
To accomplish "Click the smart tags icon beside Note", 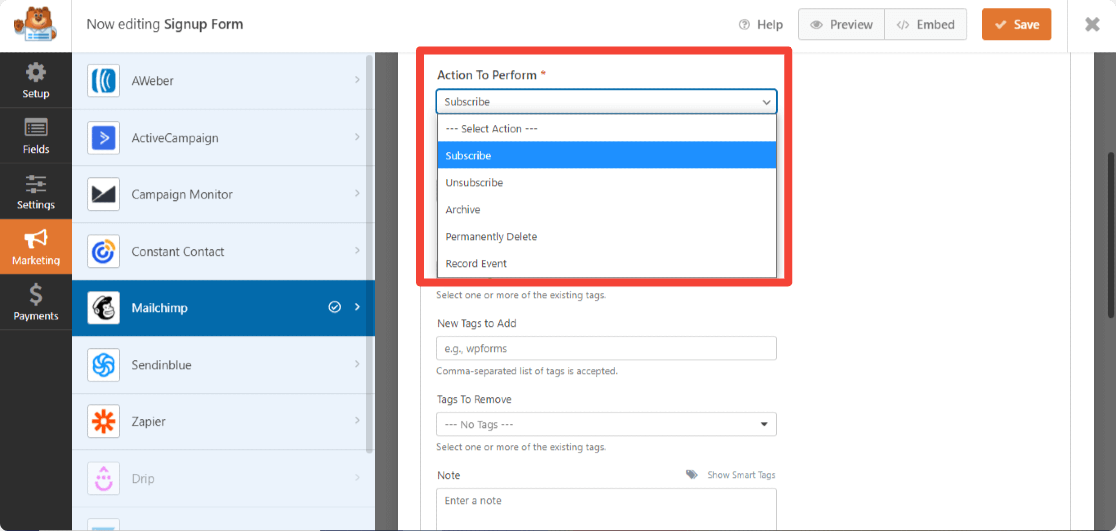I will click(x=692, y=475).
